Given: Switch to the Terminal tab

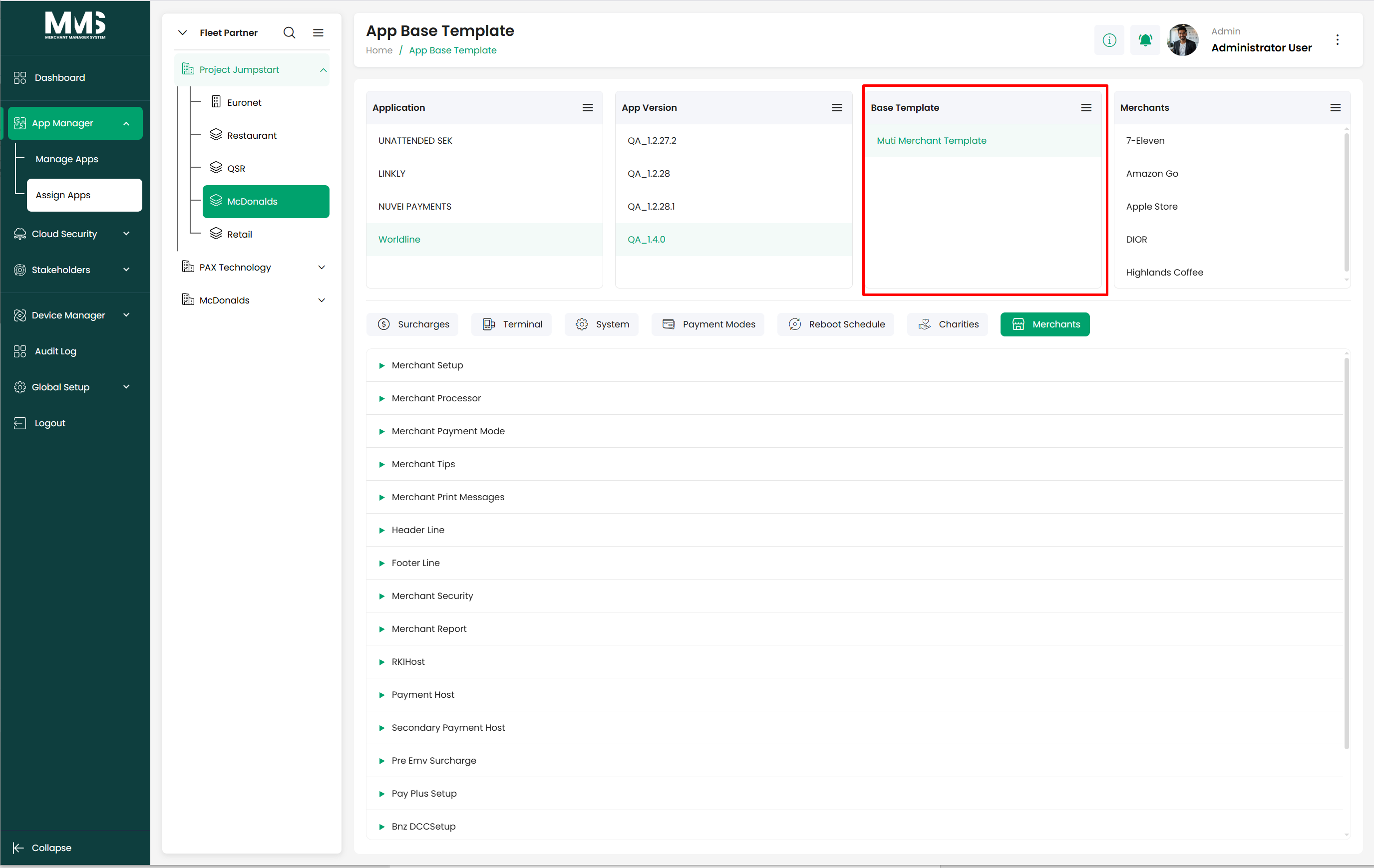Looking at the screenshot, I should [511, 324].
